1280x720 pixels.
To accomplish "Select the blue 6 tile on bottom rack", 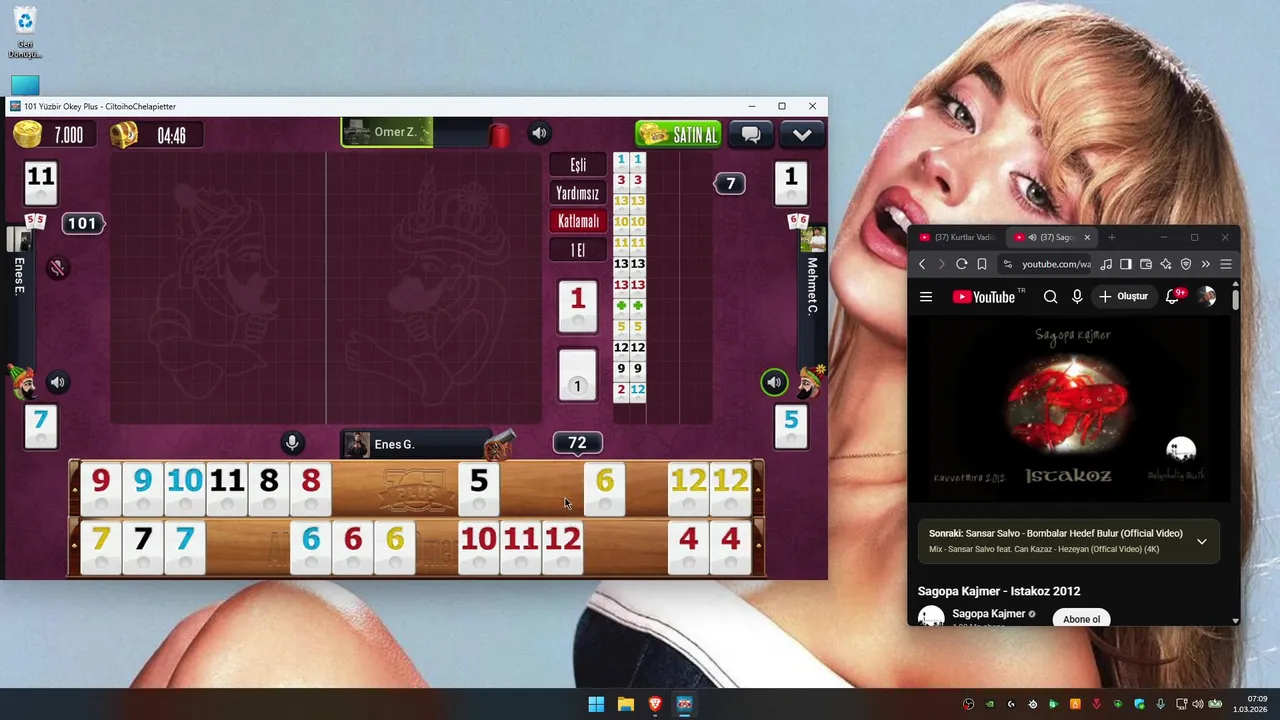I will 311,547.
